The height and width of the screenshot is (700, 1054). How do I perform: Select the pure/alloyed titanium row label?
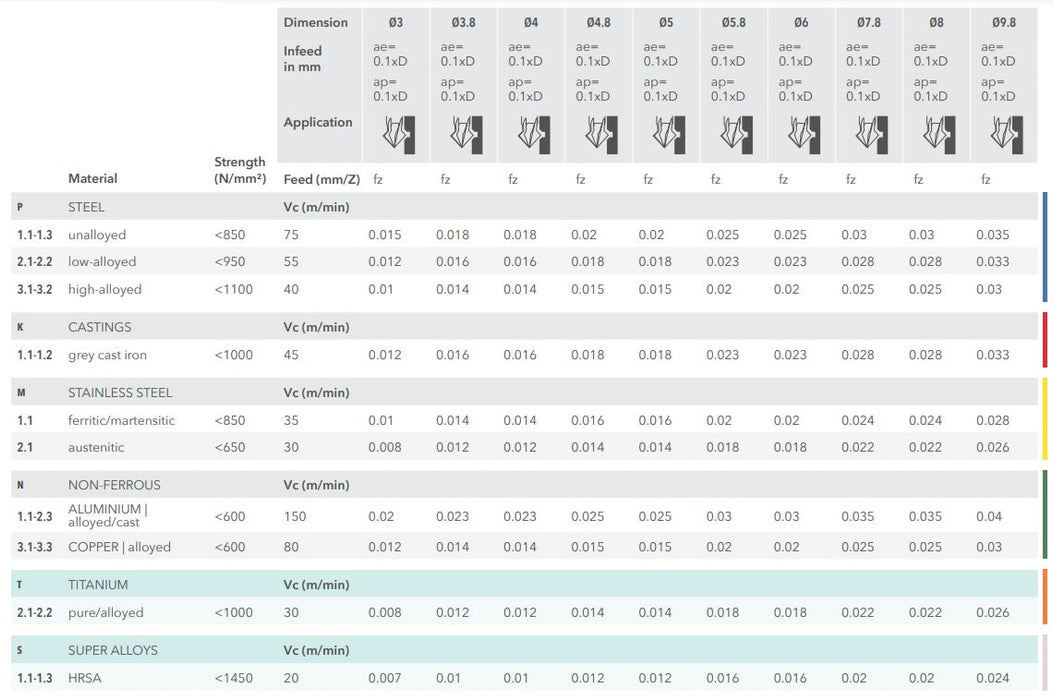[x=106, y=613]
